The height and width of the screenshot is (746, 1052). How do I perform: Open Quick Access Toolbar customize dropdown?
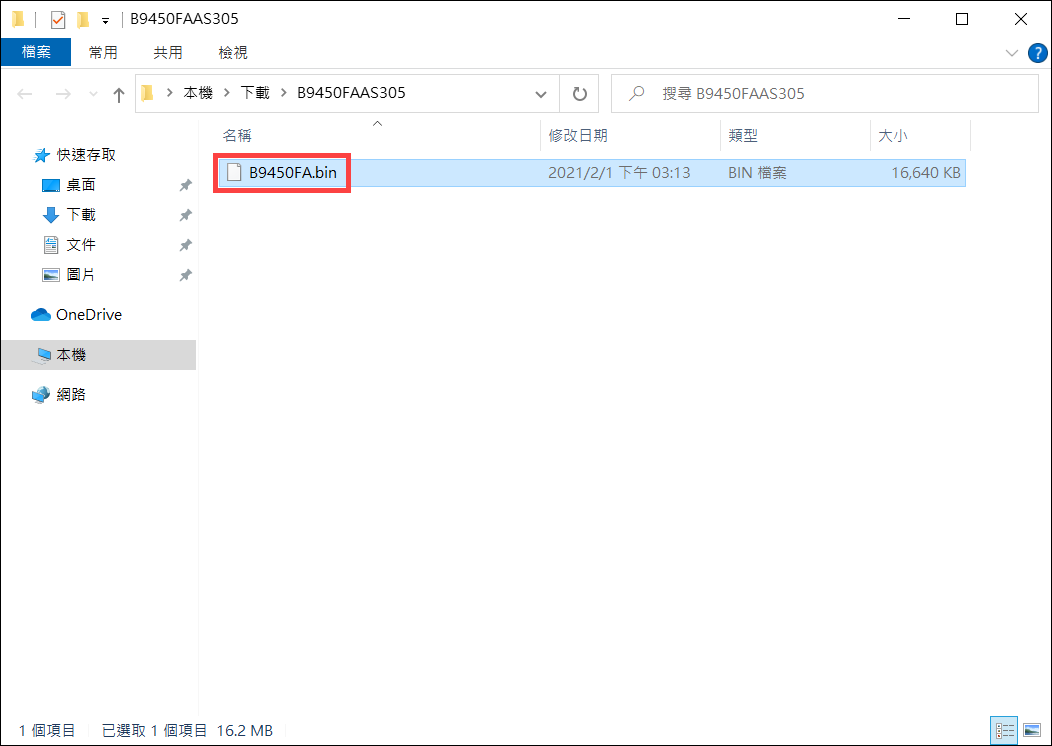coord(105,20)
